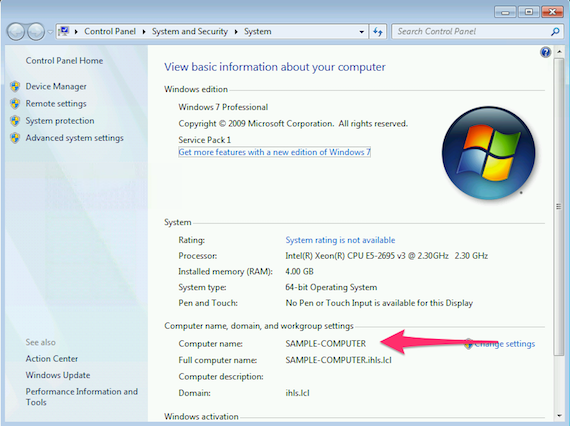This screenshot has width=570, height=426.
Task: Click the shield icon beside Device Manager
Action: [x=15, y=87]
